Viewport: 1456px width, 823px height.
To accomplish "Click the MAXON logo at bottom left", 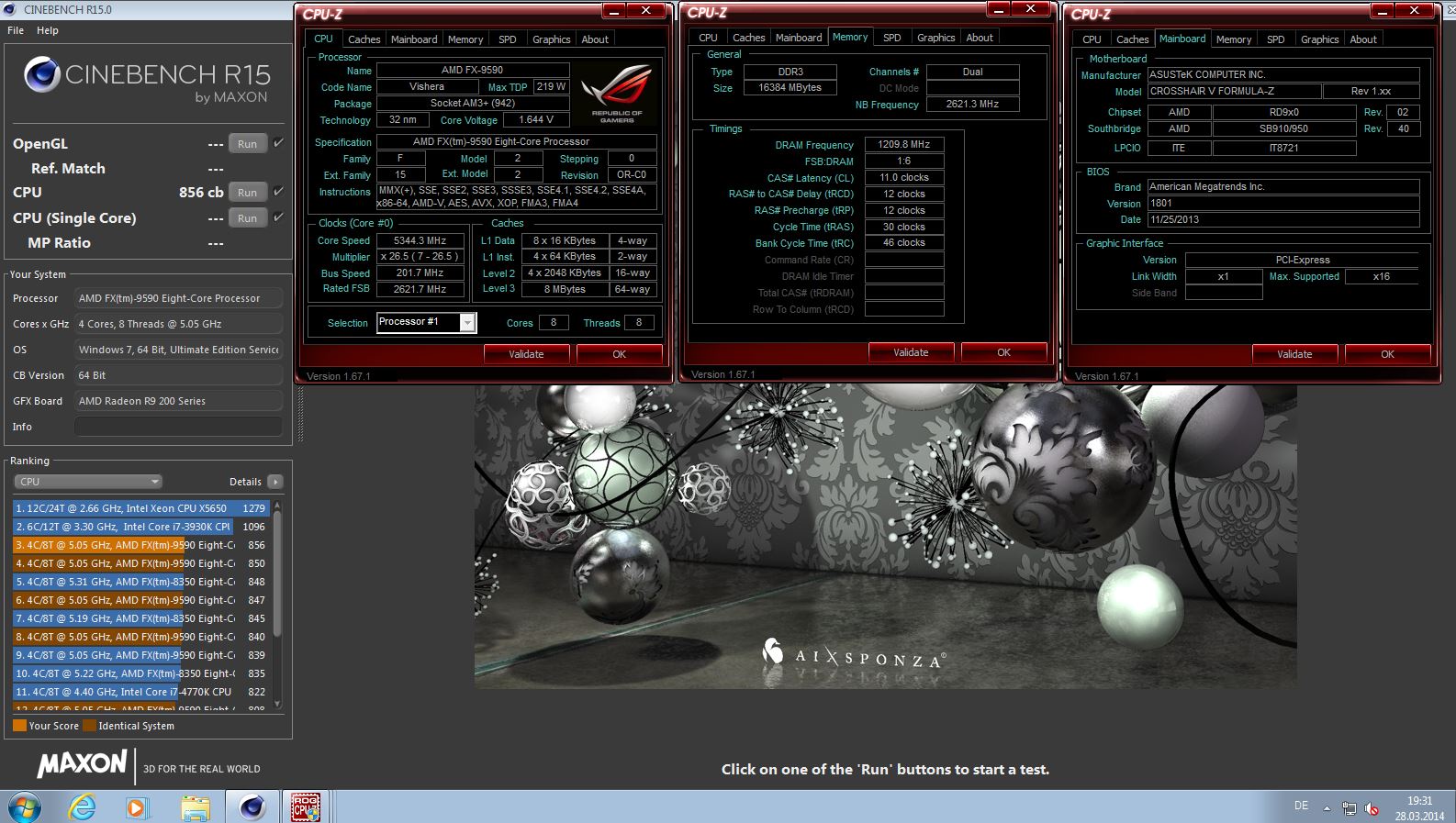I will click(82, 763).
